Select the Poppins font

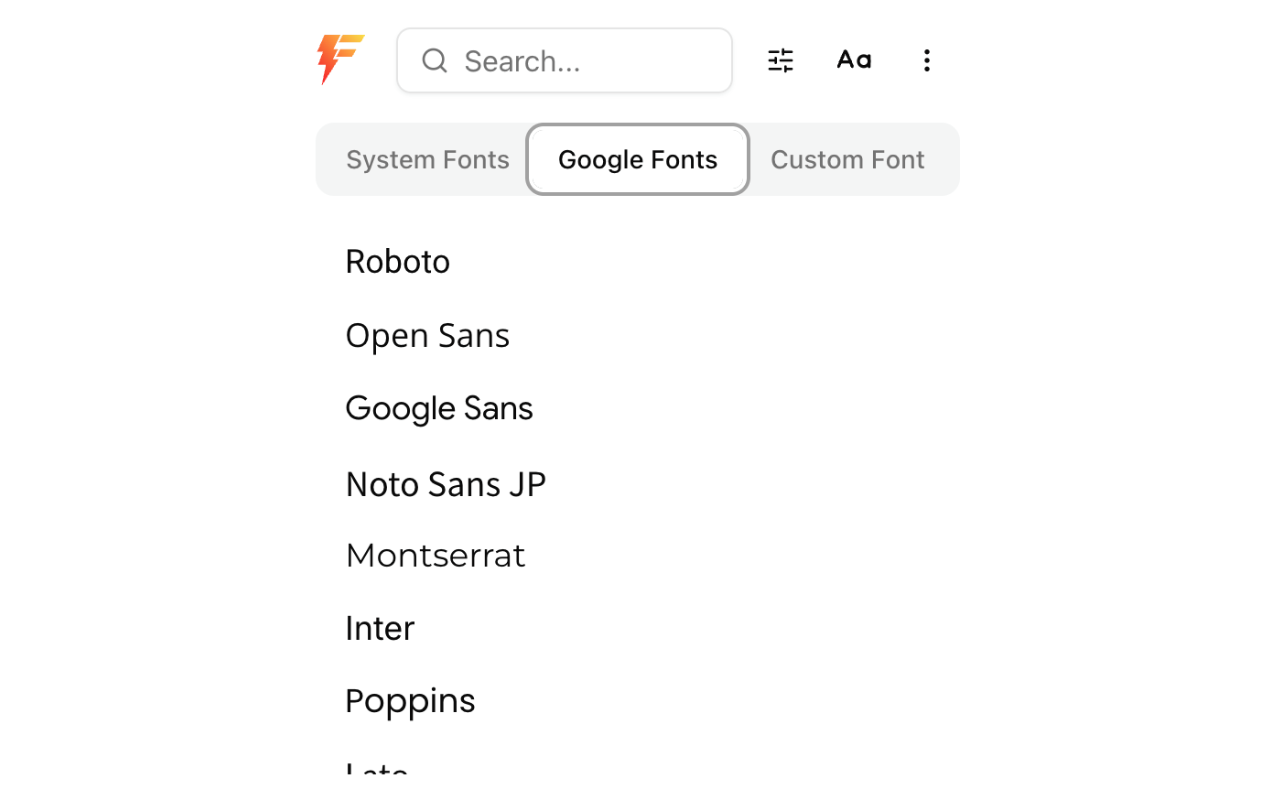point(410,702)
